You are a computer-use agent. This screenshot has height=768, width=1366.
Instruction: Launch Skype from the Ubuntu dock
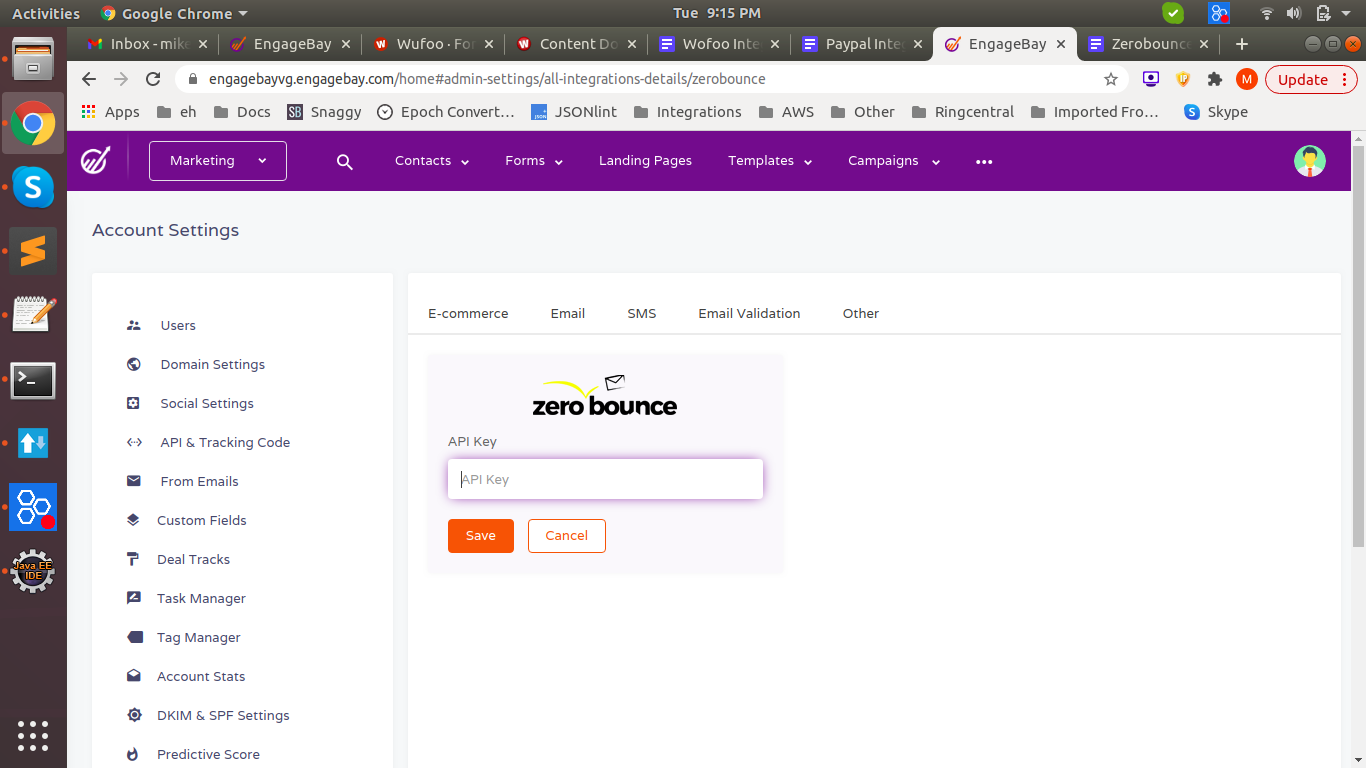[33, 186]
